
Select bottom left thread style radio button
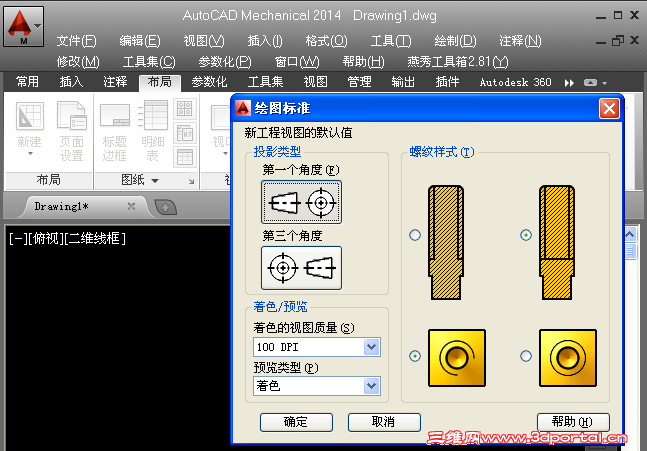[x=415, y=356]
